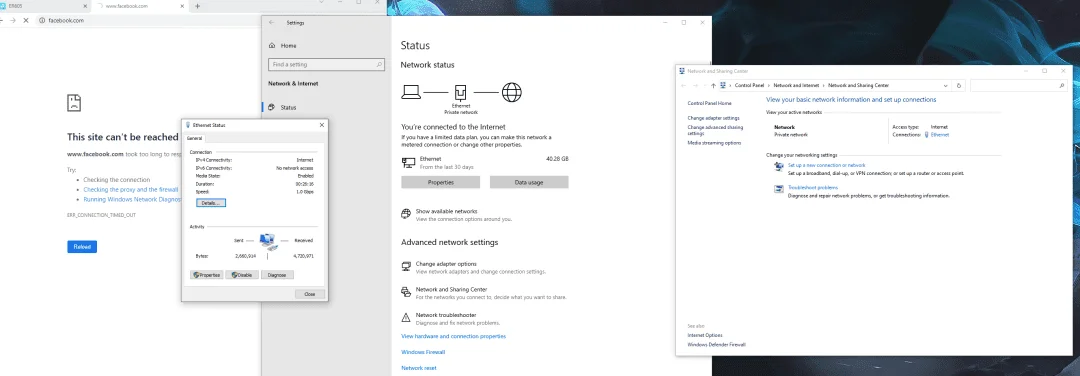
Task: Click the laptop icon in network diagram
Action: (411, 92)
